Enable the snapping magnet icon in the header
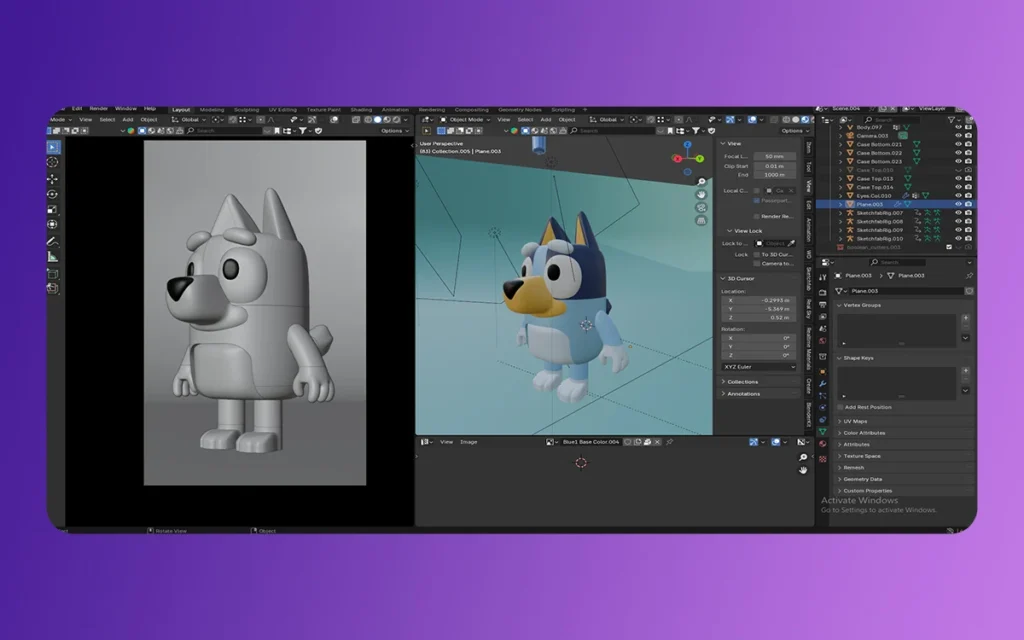This screenshot has width=1024, height=640. click(x=651, y=118)
